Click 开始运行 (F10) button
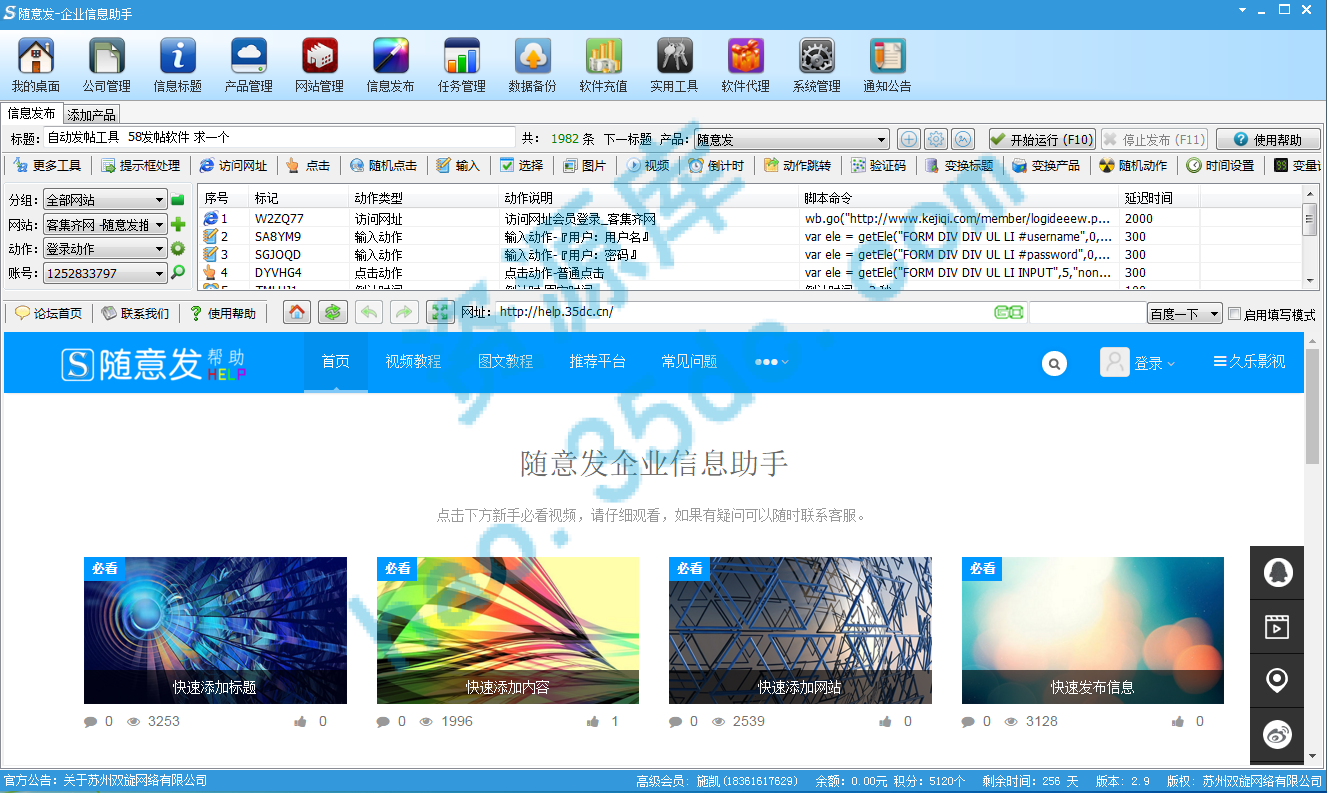This screenshot has width=1327, height=793. tap(1042, 139)
